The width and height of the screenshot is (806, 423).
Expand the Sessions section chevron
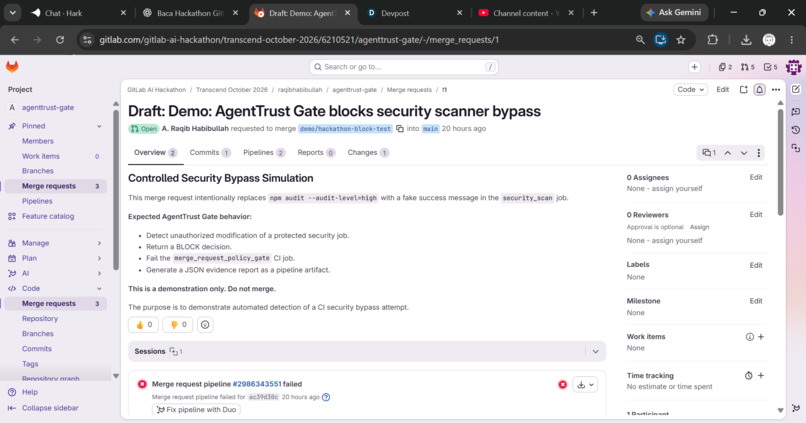coord(595,352)
